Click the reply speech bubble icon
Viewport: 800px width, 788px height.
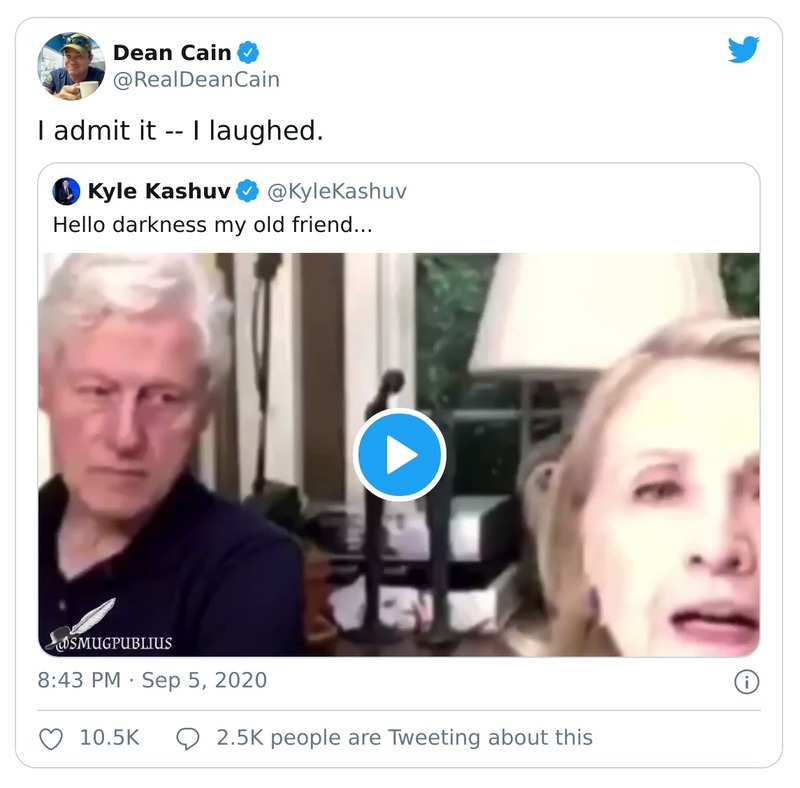pos(188,738)
